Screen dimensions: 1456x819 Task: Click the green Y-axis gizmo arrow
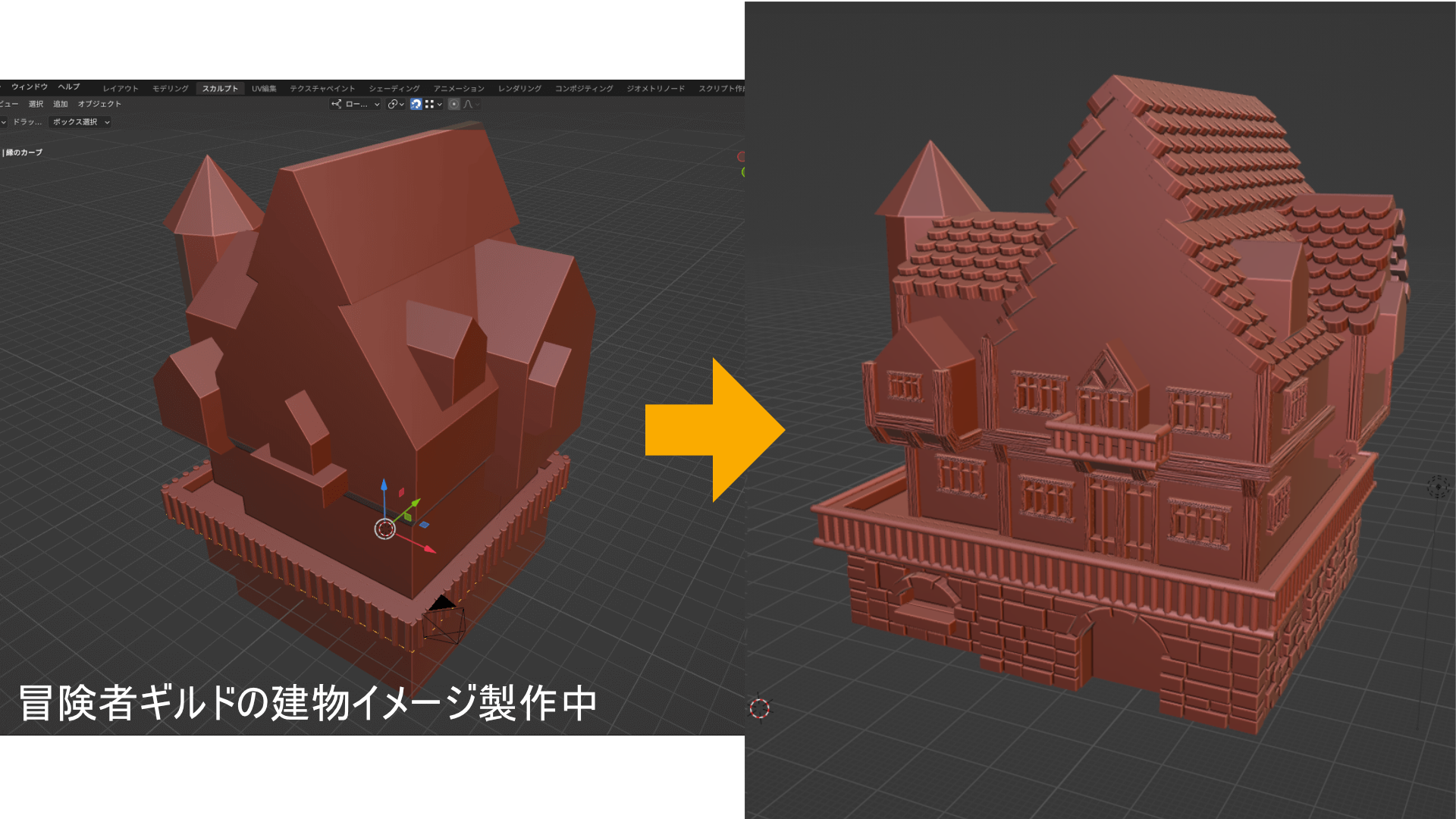pyautogui.click(x=415, y=503)
